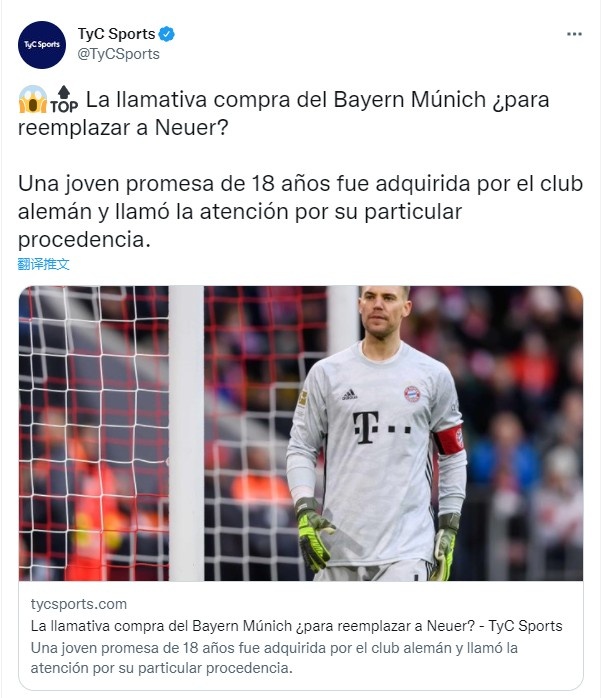Click the card description about joven promesa
The width and height of the screenshot is (603, 698).
274,658
